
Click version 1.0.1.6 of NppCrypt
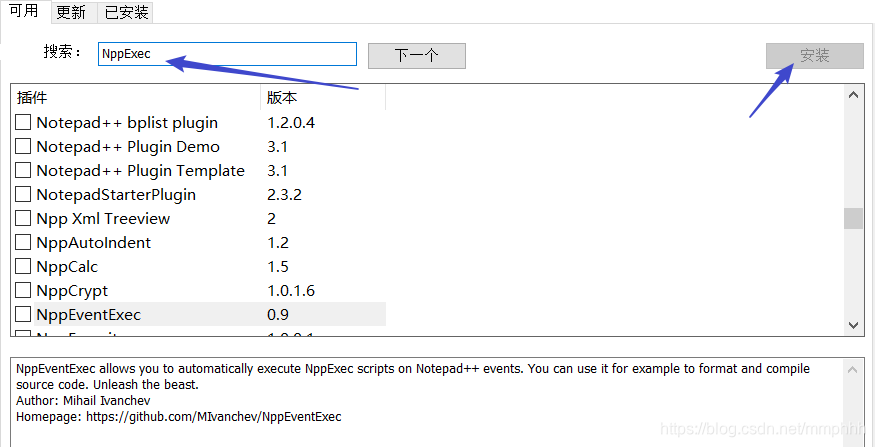click(x=291, y=290)
